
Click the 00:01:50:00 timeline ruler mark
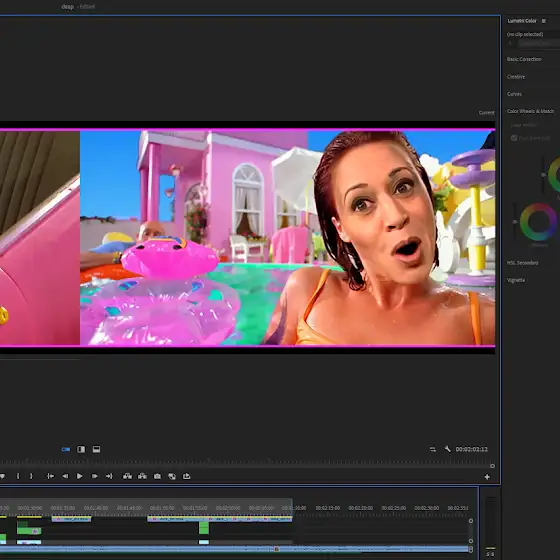[162, 508]
